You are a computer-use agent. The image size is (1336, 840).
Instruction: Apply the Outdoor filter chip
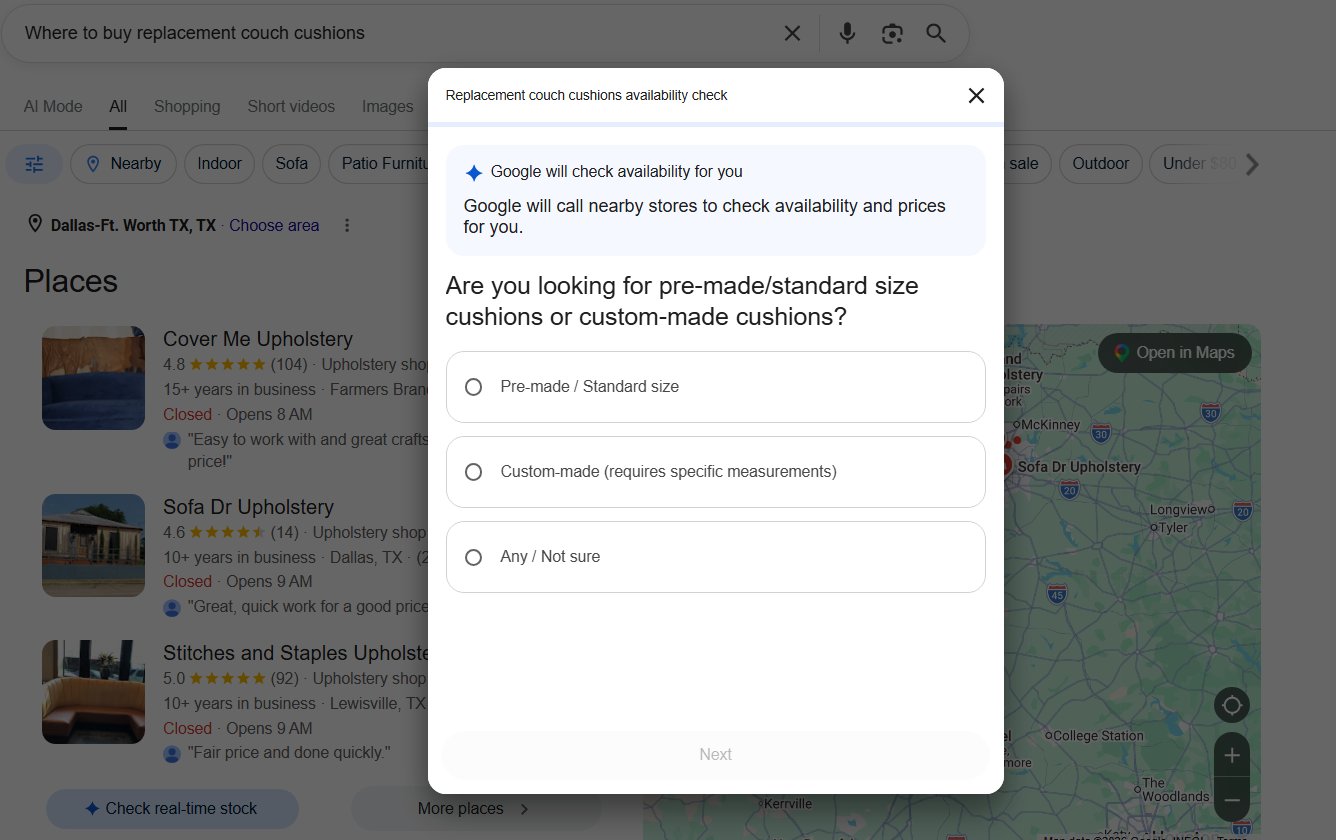click(1100, 164)
